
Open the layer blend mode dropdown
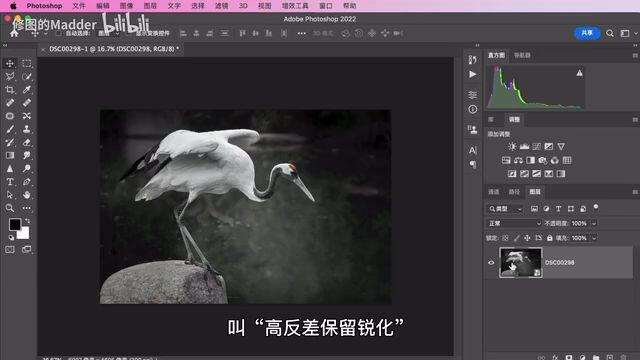point(514,223)
